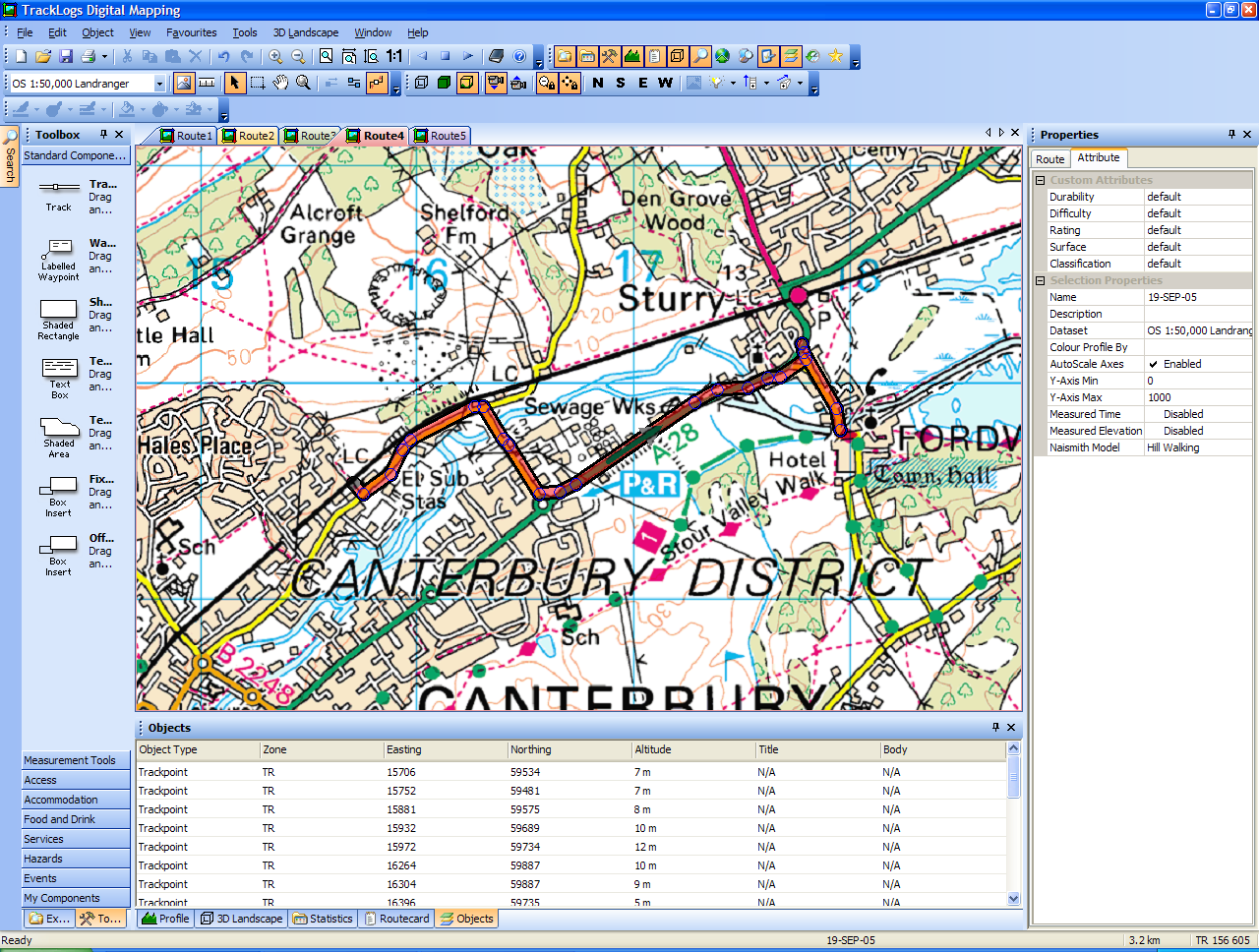This screenshot has width=1259, height=952.
Task: Switch to the Route2 tab
Action: point(248,136)
